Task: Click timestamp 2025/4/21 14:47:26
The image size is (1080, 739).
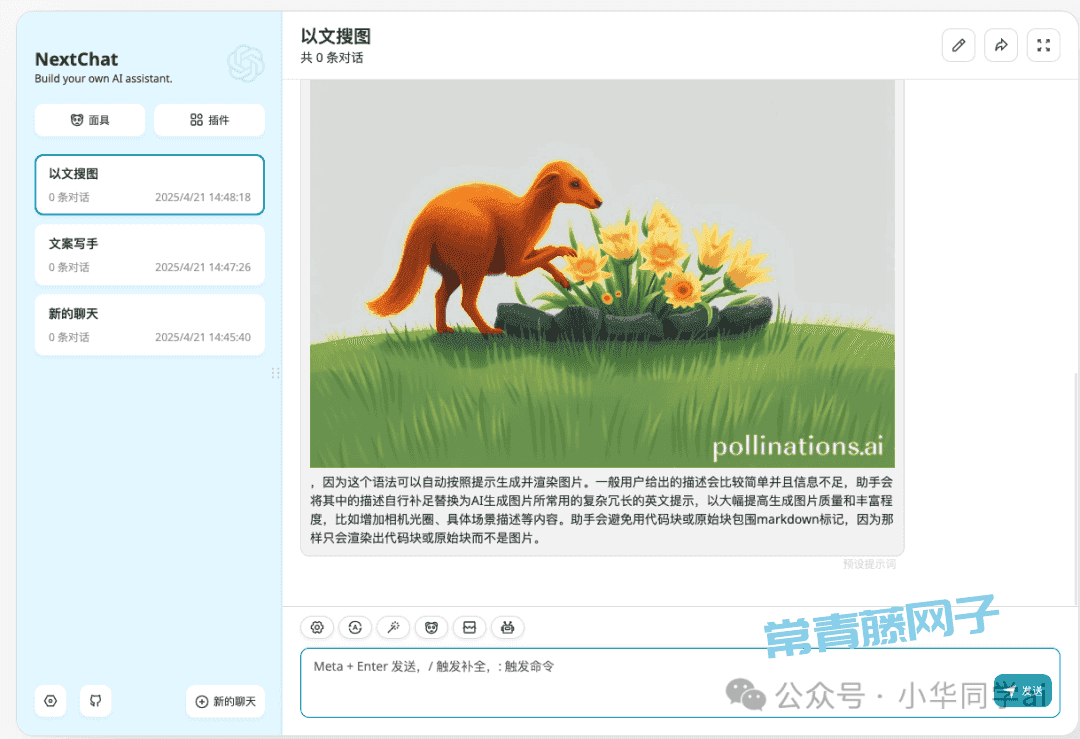Action: [x=202, y=267]
